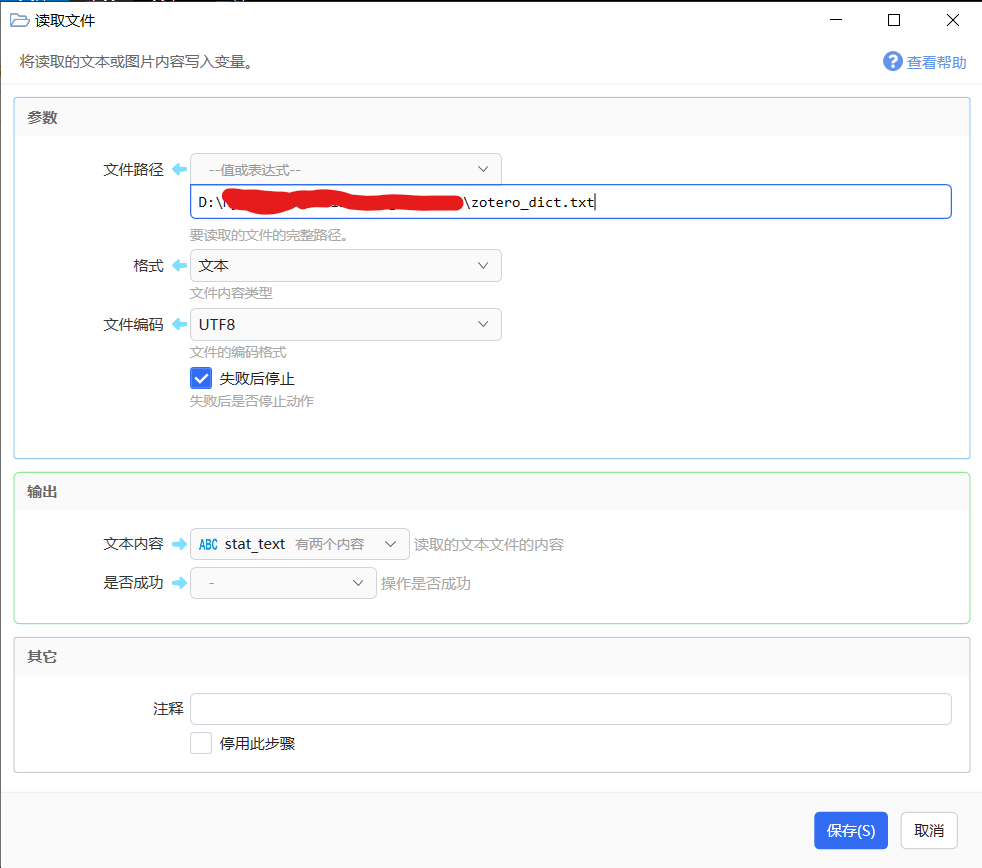Click the blue arrow beside 文件编码
Screen dimensions: 982x868
pos(179,324)
